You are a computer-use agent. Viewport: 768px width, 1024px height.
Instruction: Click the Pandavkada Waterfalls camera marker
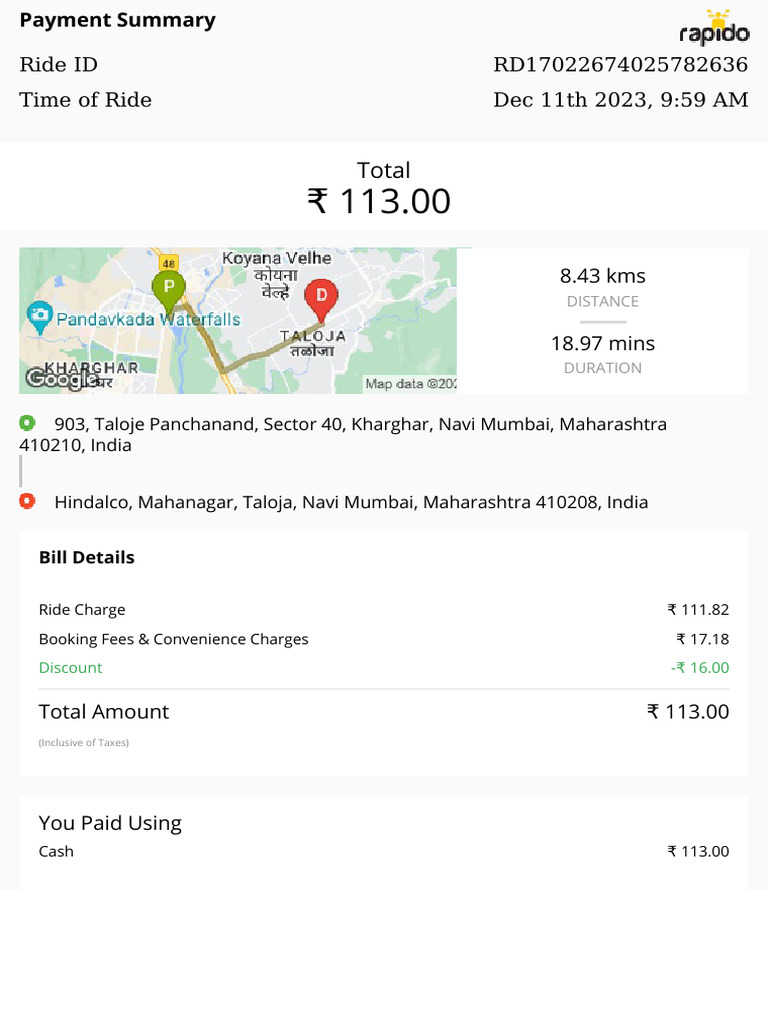40,319
